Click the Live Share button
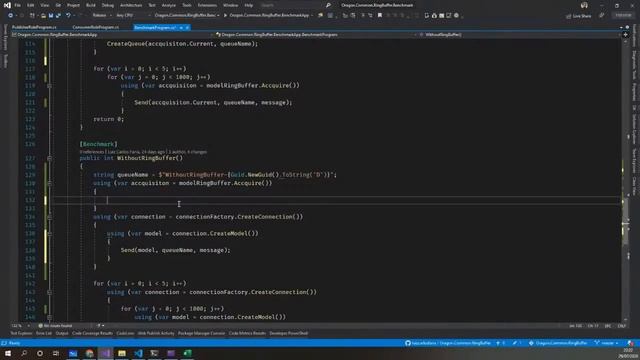 [578, 16]
